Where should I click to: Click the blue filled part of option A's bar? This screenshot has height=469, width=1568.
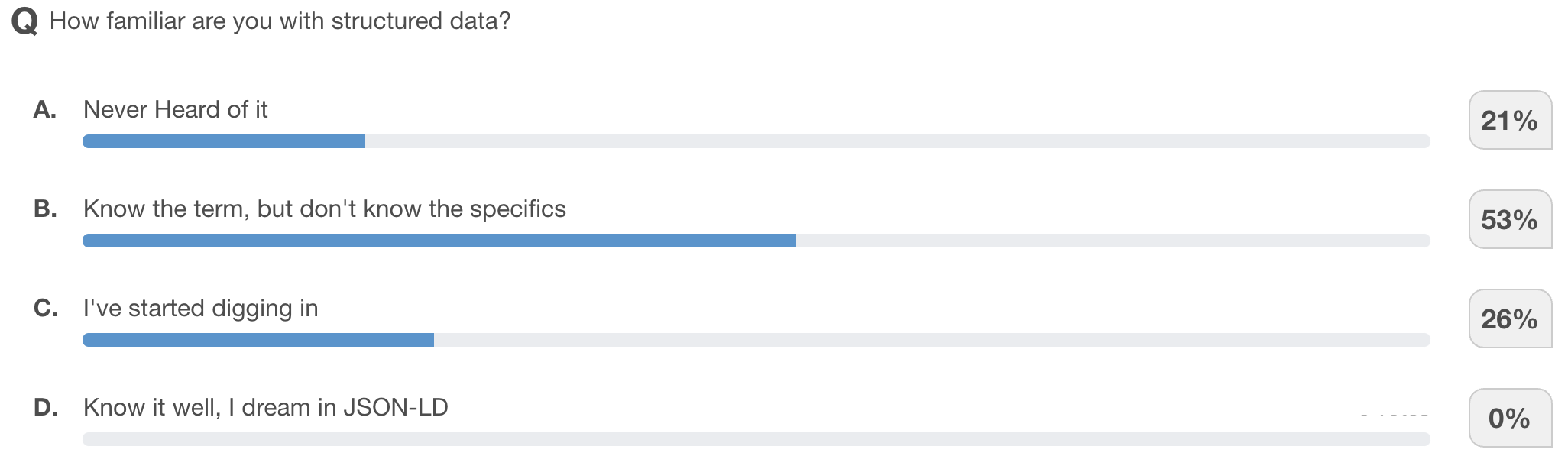click(223, 141)
